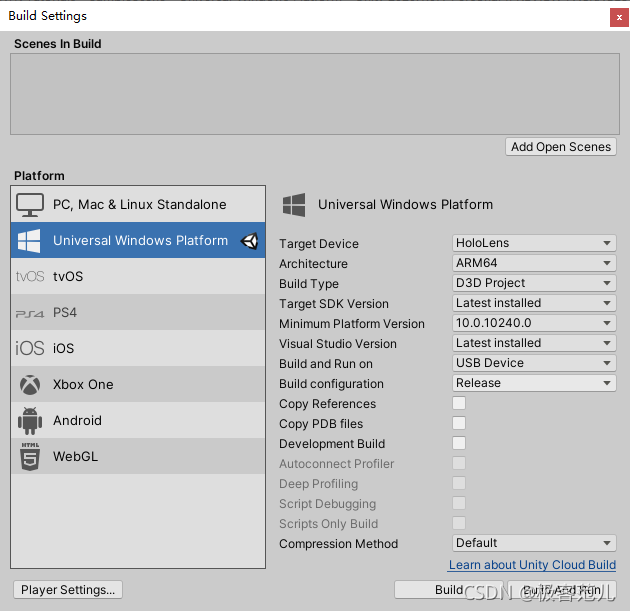Viewport: 630px width, 611px height.
Task: Click the Build And Run button
Action: [562, 590]
